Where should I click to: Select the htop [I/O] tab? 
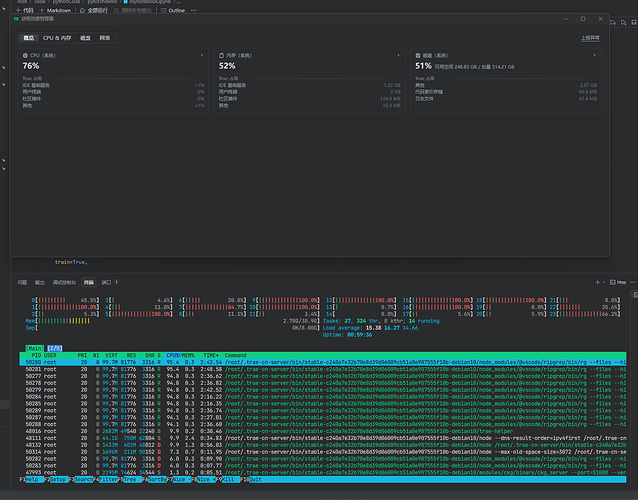55,348
